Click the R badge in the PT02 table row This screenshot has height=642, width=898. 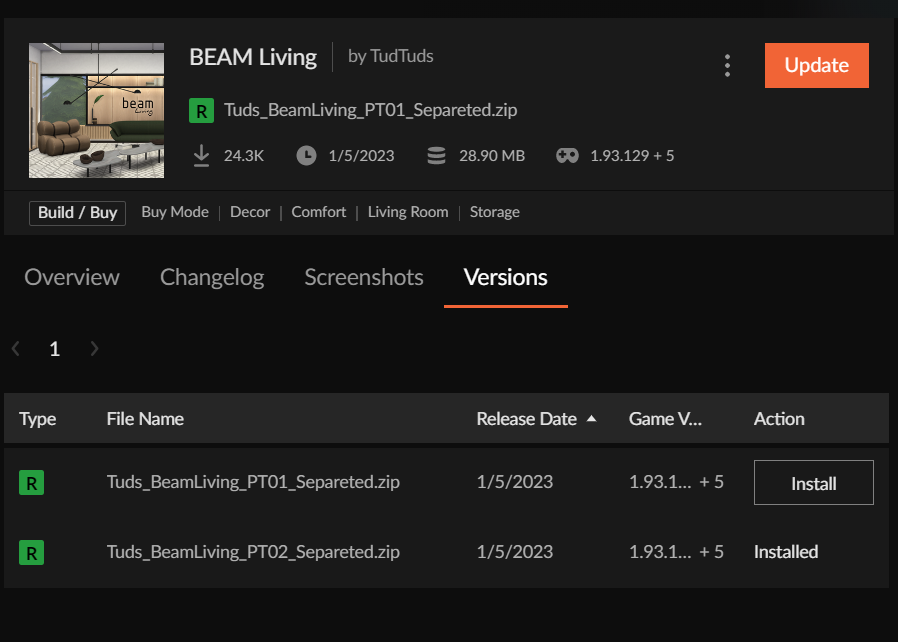(x=32, y=552)
